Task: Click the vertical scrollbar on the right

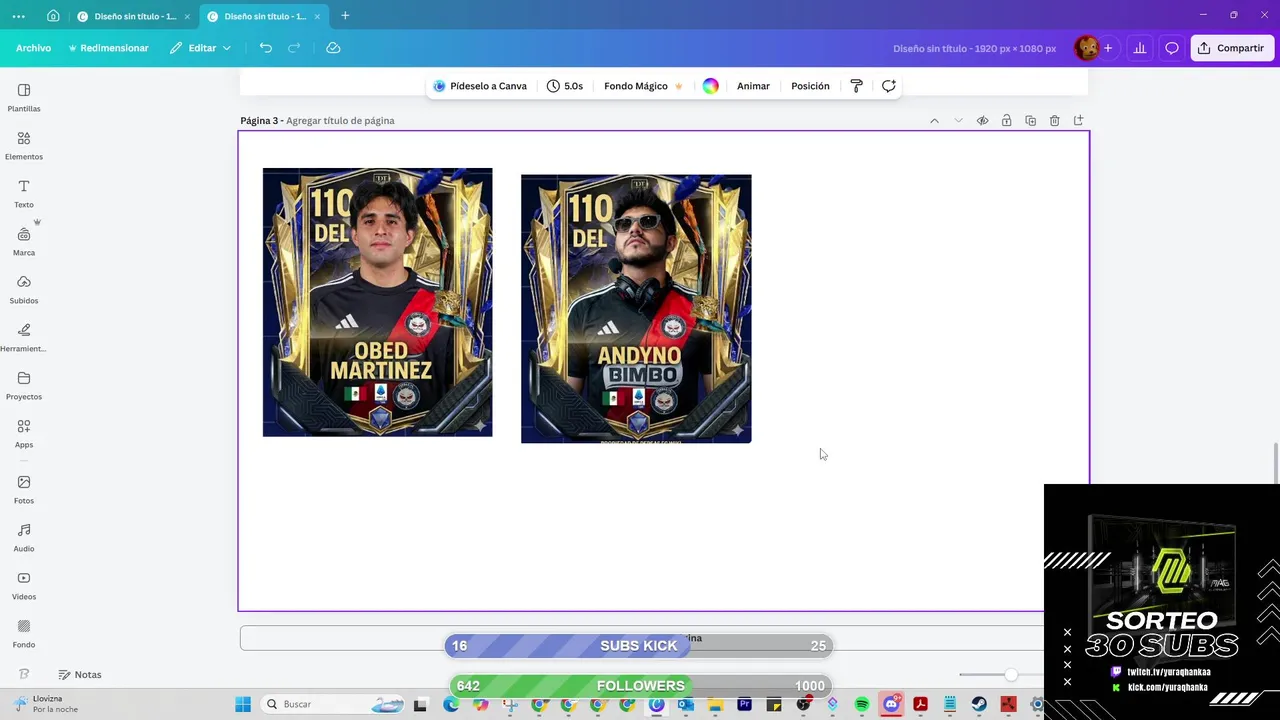Action: 1275,461
